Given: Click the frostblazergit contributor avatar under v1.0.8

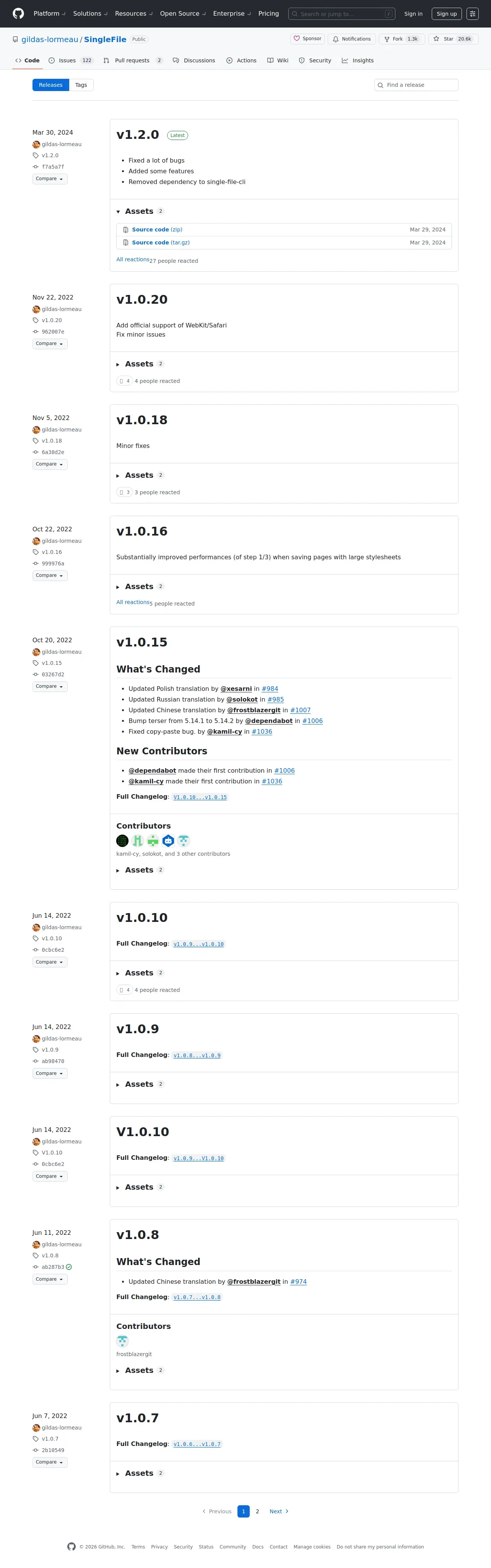Looking at the screenshot, I should (x=122, y=1341).
